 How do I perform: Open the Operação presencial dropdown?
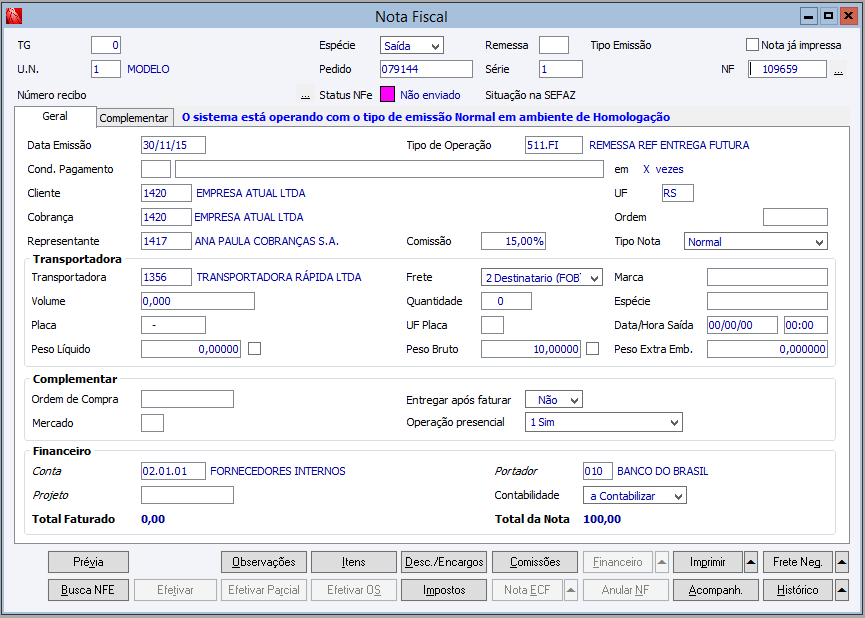[604, 422]
